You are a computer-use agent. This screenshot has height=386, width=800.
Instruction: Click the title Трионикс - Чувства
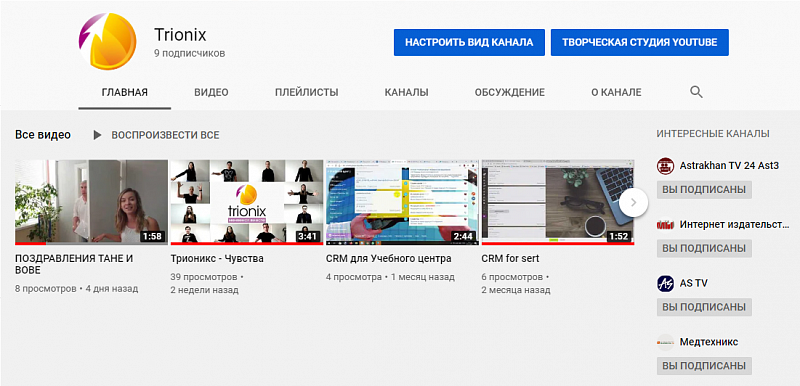tap(217, 259)
